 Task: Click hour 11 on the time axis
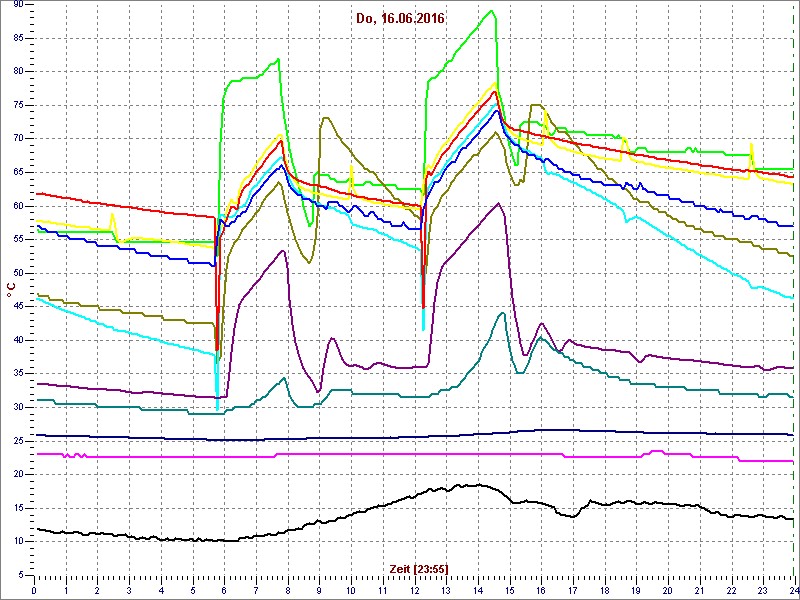pyautogui.click(x=382, y=590)
